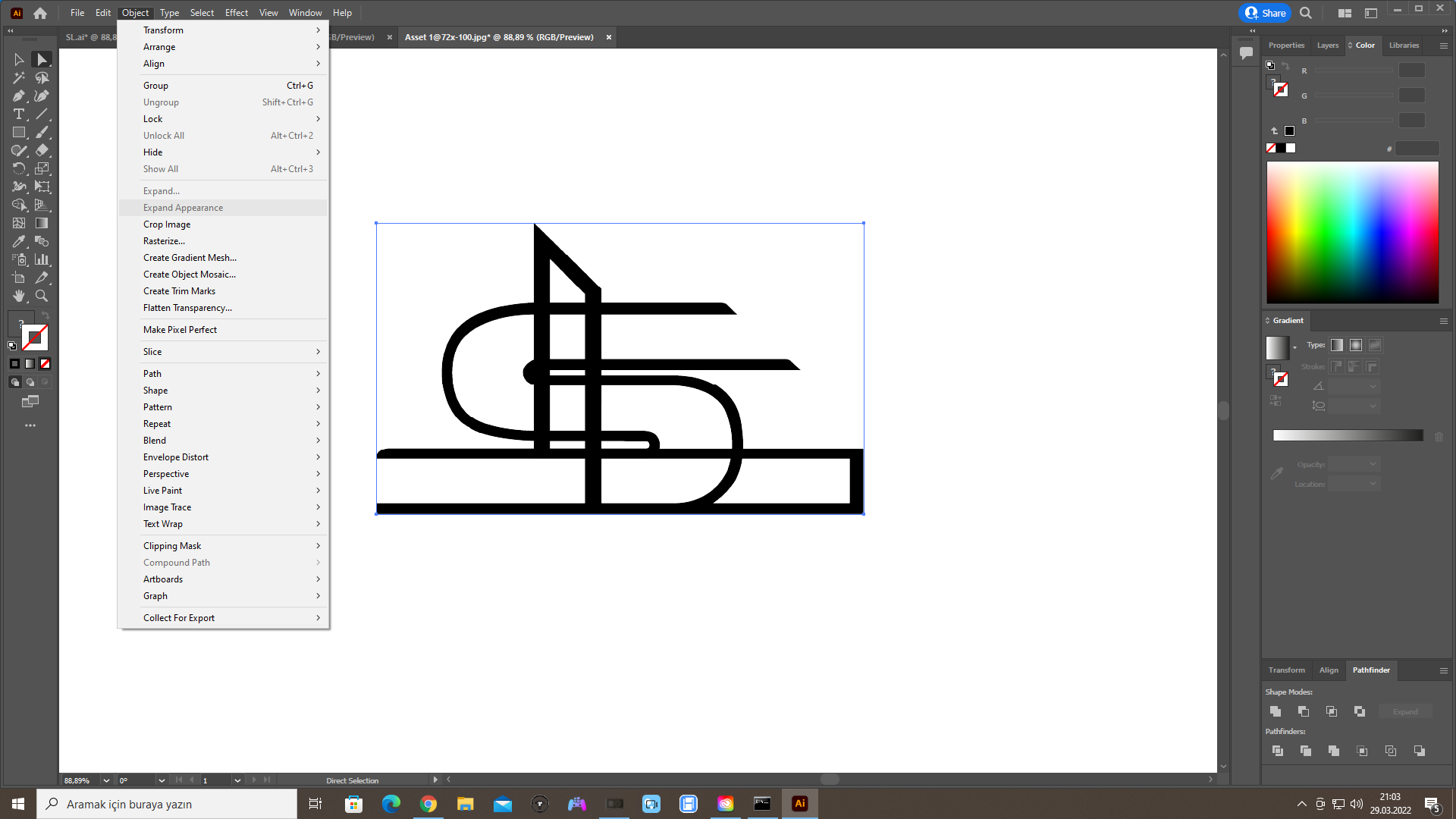The width and height of the screenshot is (1456, 819).
Task: Select the Rectangle tool
Action: coord(19,131)
